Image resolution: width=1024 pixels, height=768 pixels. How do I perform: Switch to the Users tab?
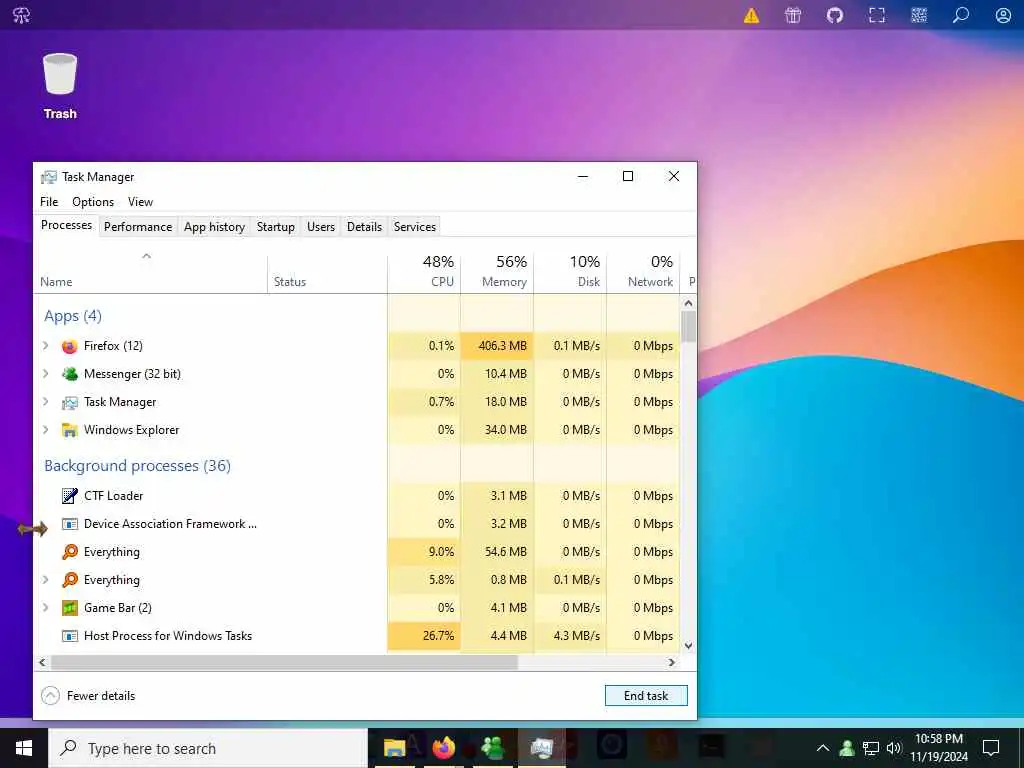click(x=321, y=227)
